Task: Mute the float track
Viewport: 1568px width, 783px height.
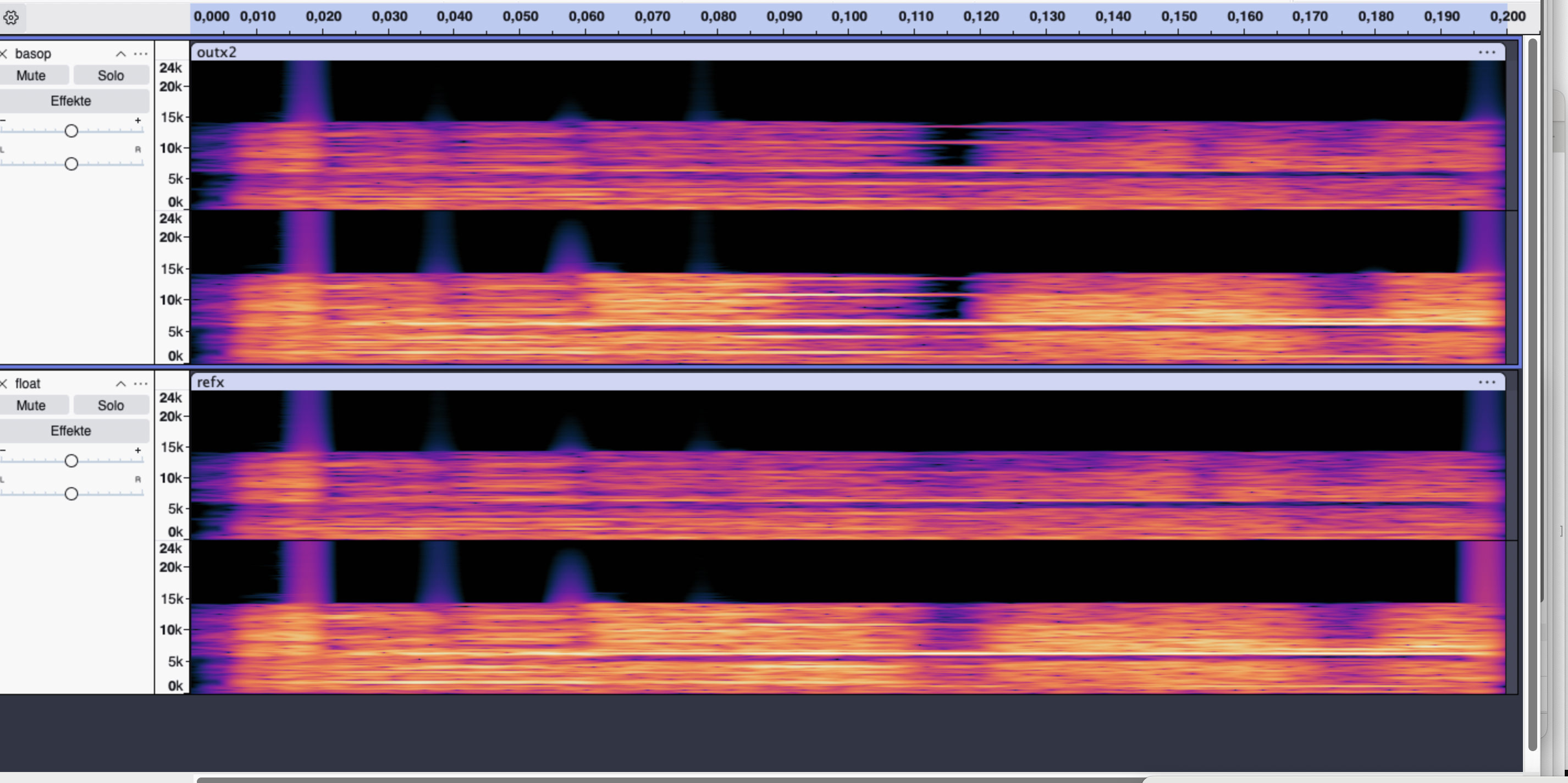Action: [x=31, y=405]
